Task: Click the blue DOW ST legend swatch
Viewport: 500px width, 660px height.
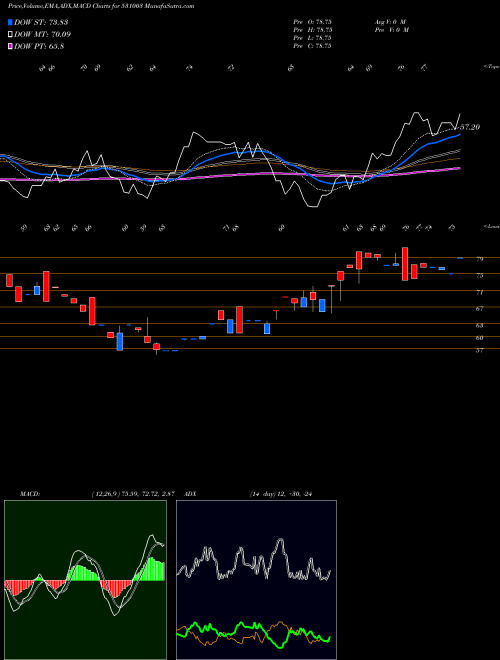Action: [10, 22]
